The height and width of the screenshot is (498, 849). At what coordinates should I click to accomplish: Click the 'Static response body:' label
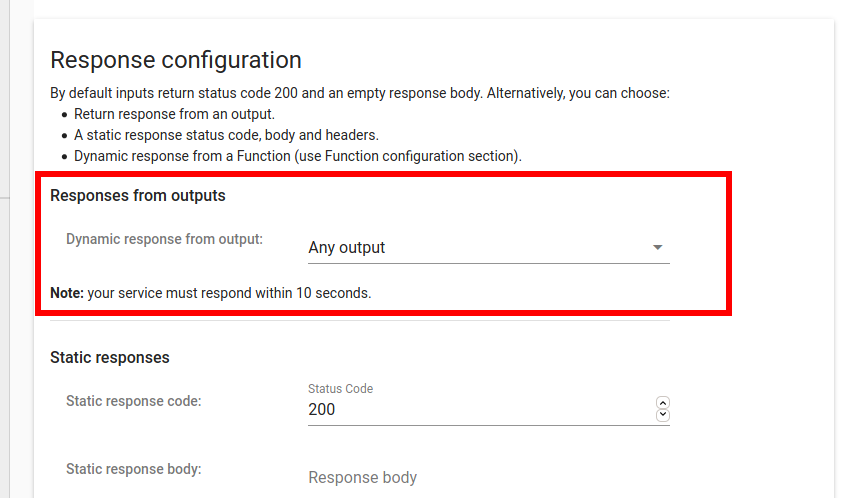(133, 468)
